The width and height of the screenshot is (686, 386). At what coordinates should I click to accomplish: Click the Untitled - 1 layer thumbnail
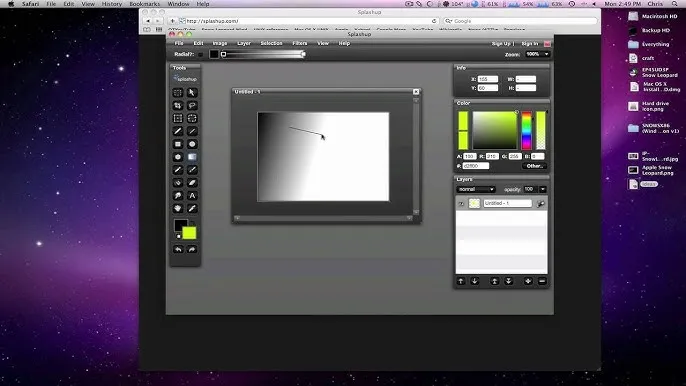click(x=474, y=204)
